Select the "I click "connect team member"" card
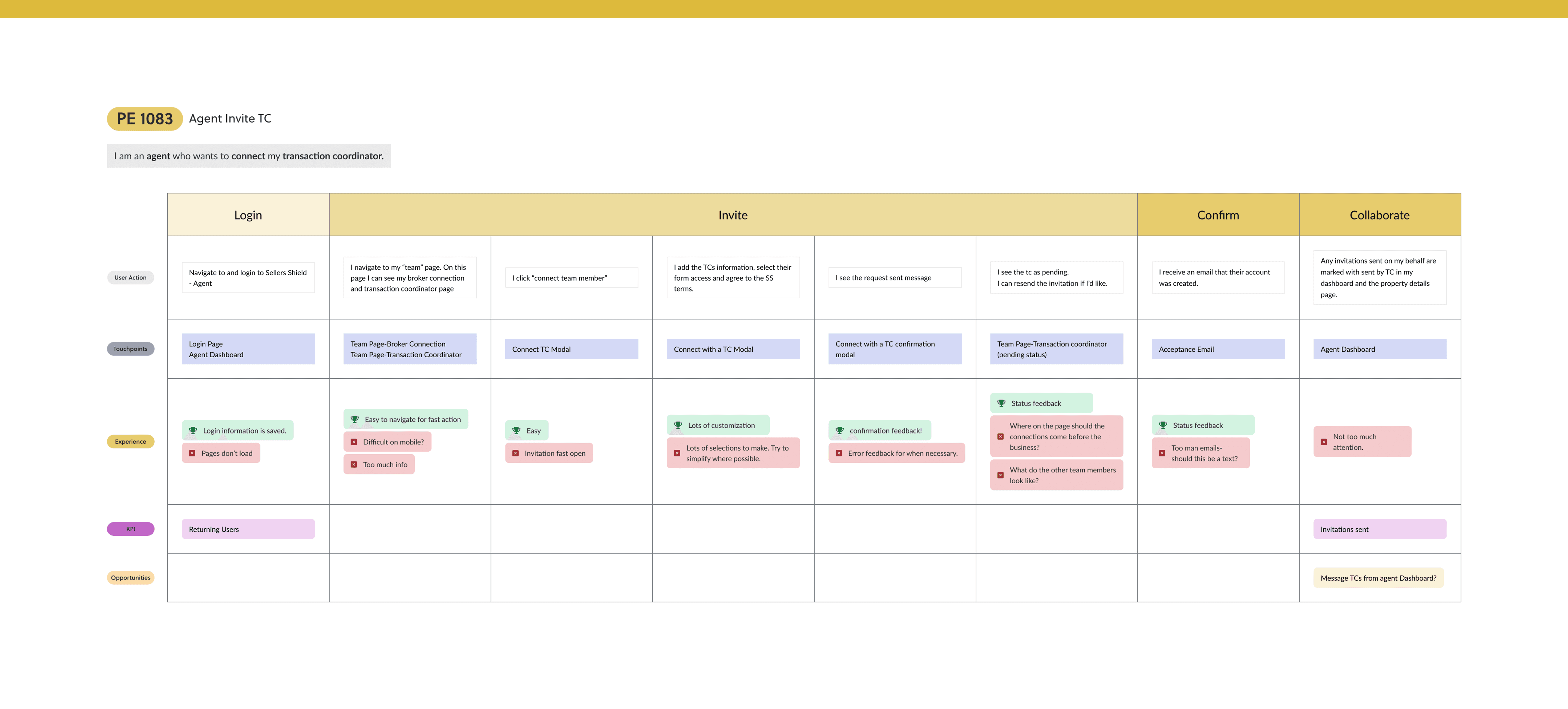 click(x=572, y=277)
